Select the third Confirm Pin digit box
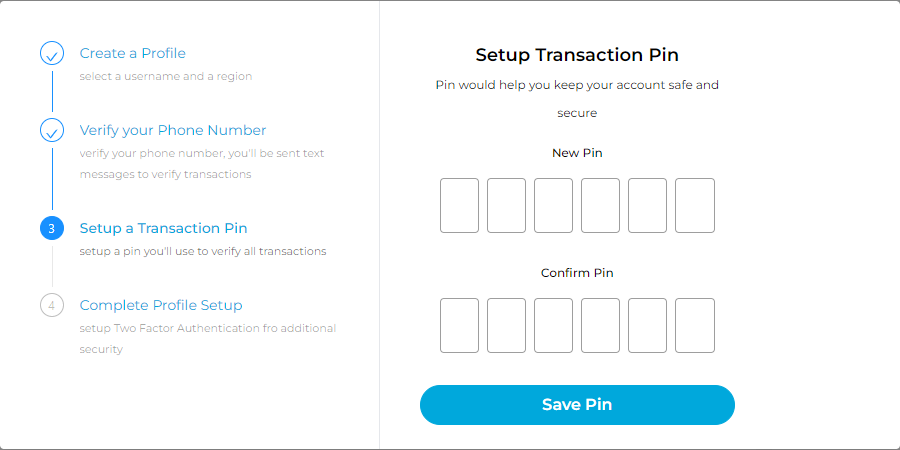 click(554, 325)
